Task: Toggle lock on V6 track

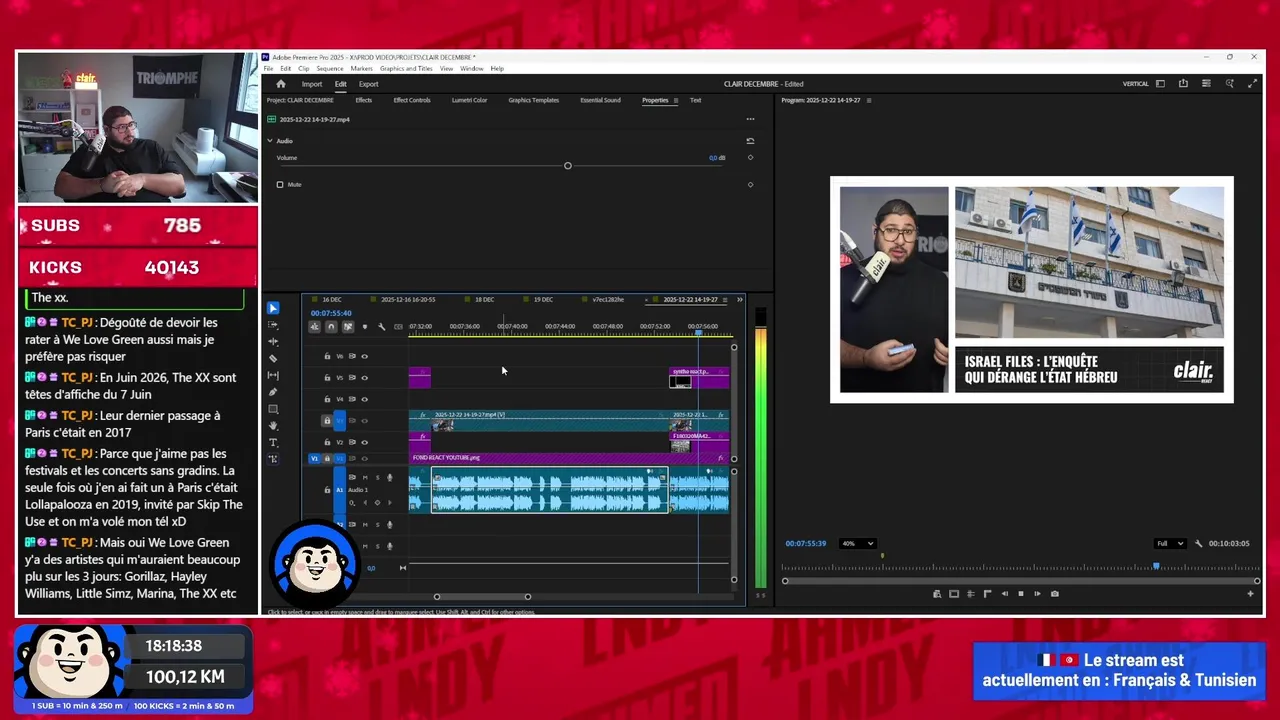Action: click(x=327, y=357)
